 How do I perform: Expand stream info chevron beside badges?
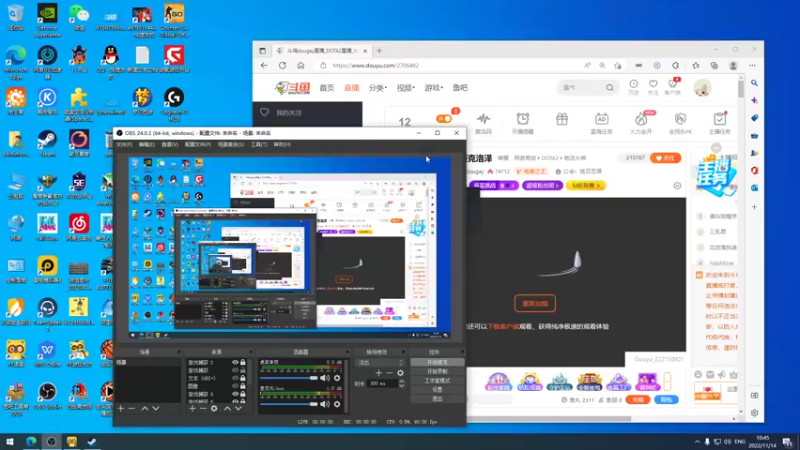[x=677, y=186]
